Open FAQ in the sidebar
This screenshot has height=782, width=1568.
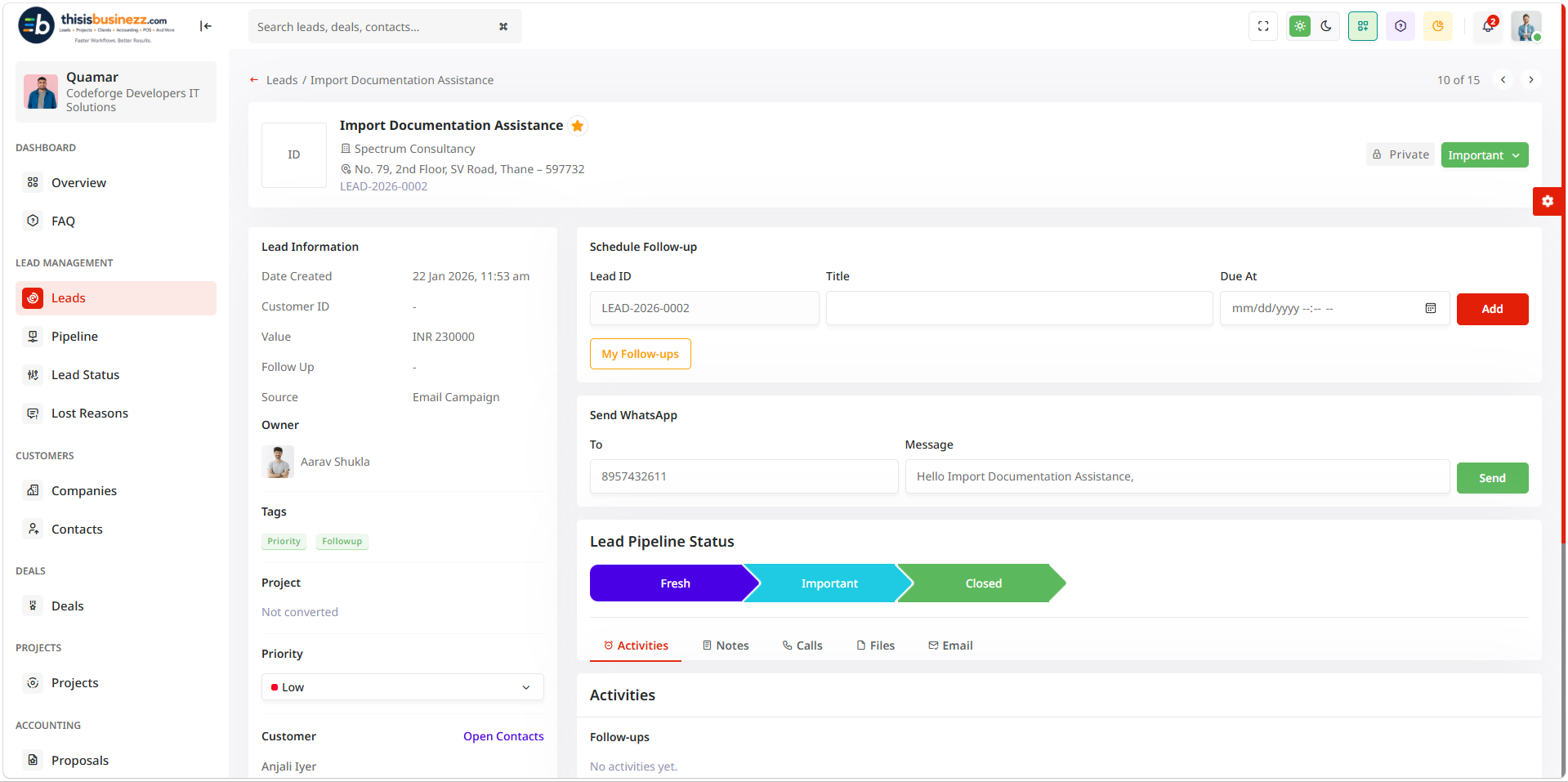point(116,221)
